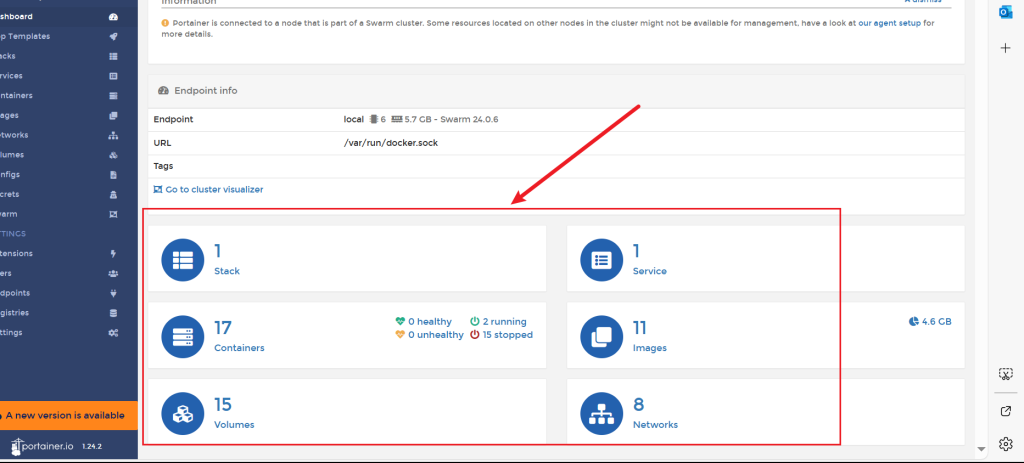Viewport: 1024px width, 463px height.
Task: Open the Containers dashboard tile icon
Action: click(182, 336)
